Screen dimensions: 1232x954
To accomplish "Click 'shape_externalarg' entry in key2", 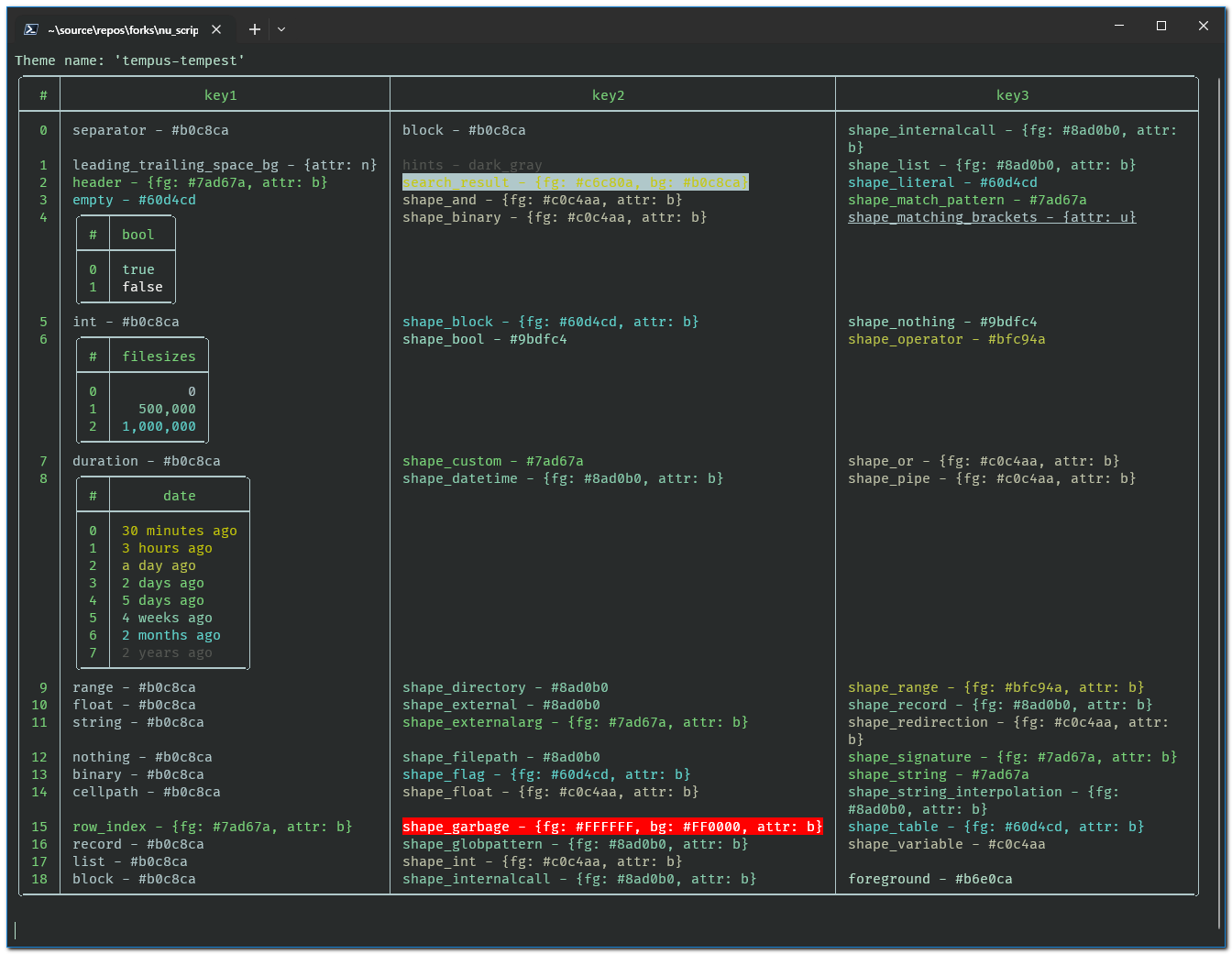I will point(576,722).
